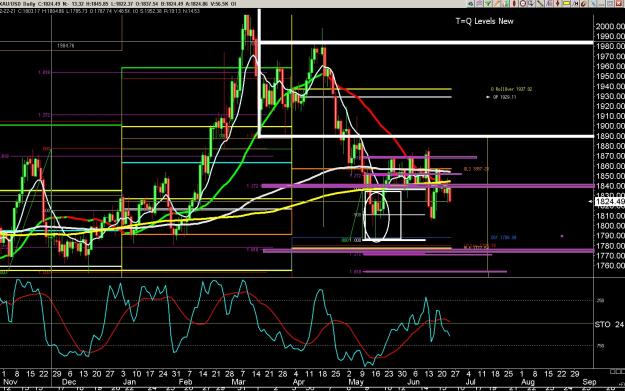625x391 pixels.
Task: Select the yellow rectangle drawing tool
Action: click(x=566, y=4)
